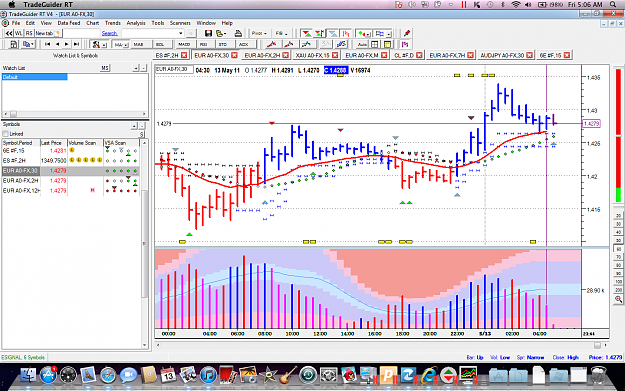
Task: Click the red-green triangles signal icon
Action: click(x=307, y=33)
